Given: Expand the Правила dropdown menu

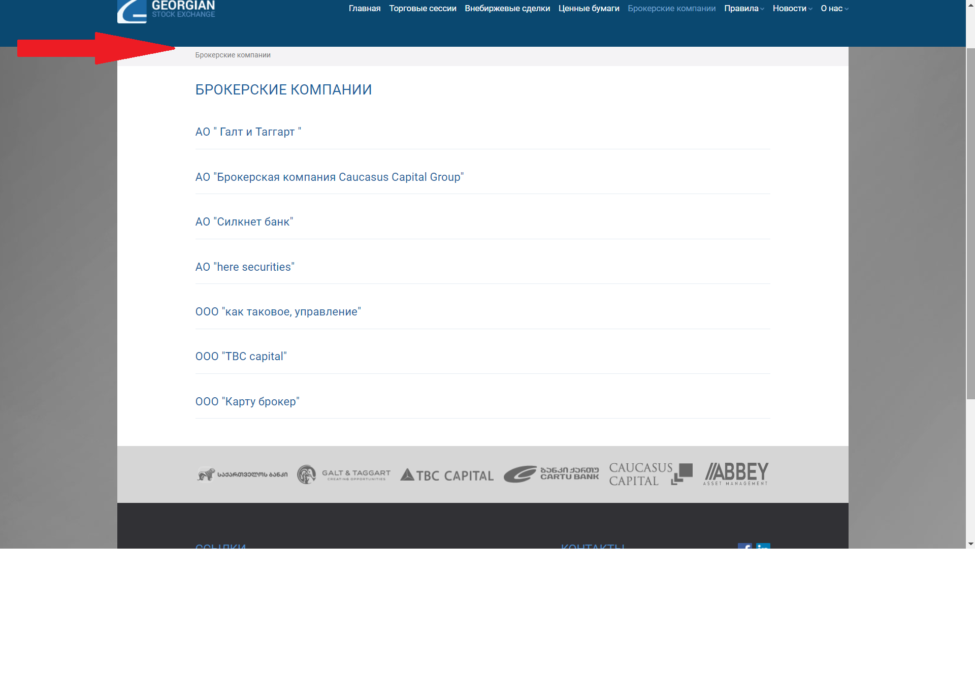Looking at the screenshot, I should (743, 8).
